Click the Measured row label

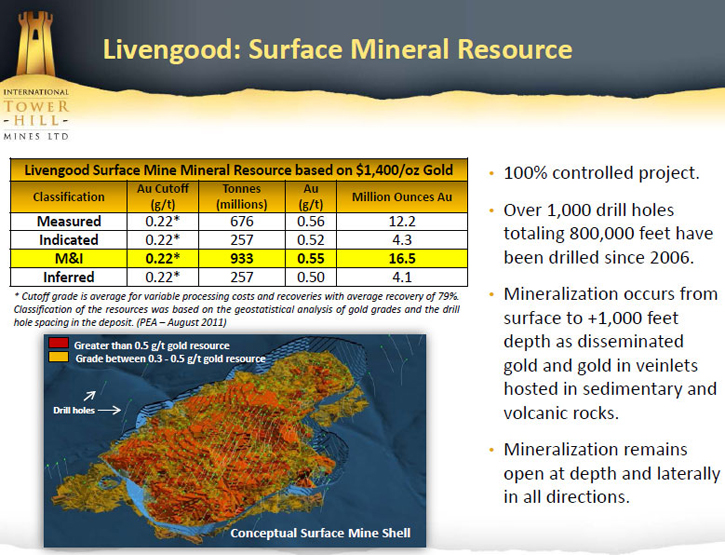point(68,221)
